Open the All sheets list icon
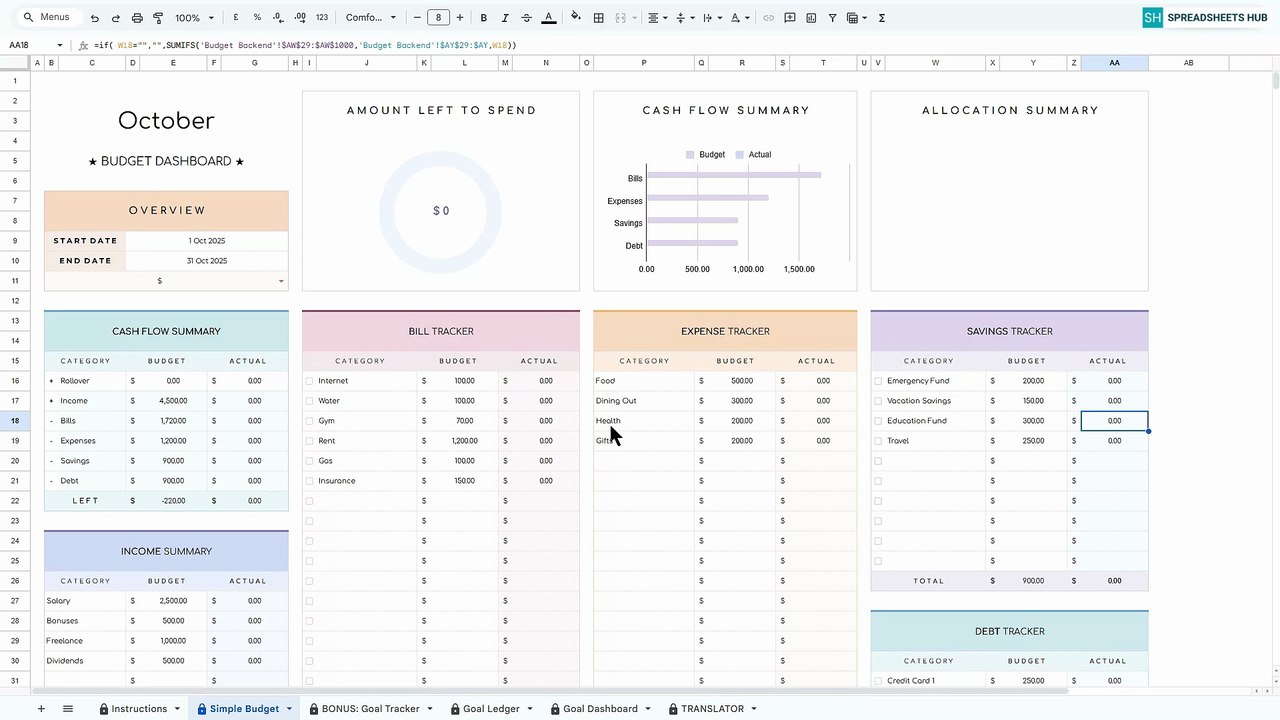Image resolution: width=1280 pixels, height=720 pixels. pos(68,709)
